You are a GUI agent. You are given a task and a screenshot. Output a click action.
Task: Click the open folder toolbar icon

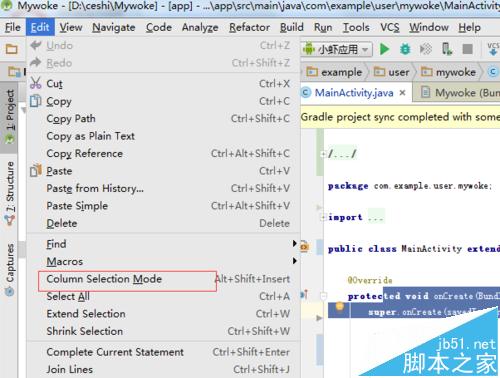point(12,49)
